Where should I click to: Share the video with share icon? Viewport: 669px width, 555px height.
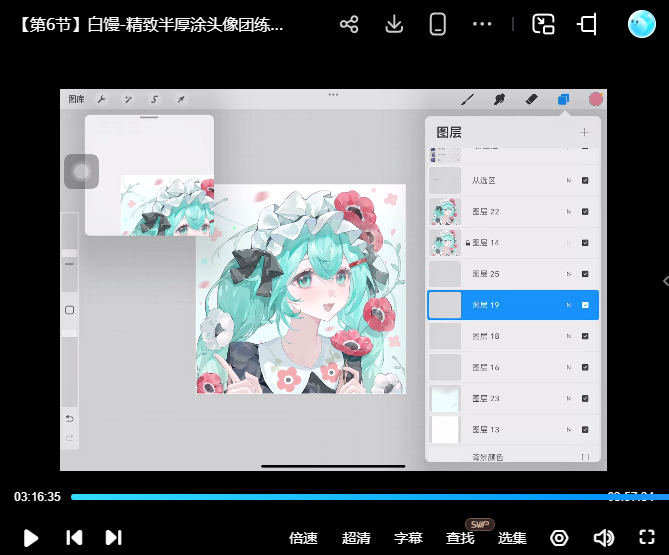click(x=349, y=24)
